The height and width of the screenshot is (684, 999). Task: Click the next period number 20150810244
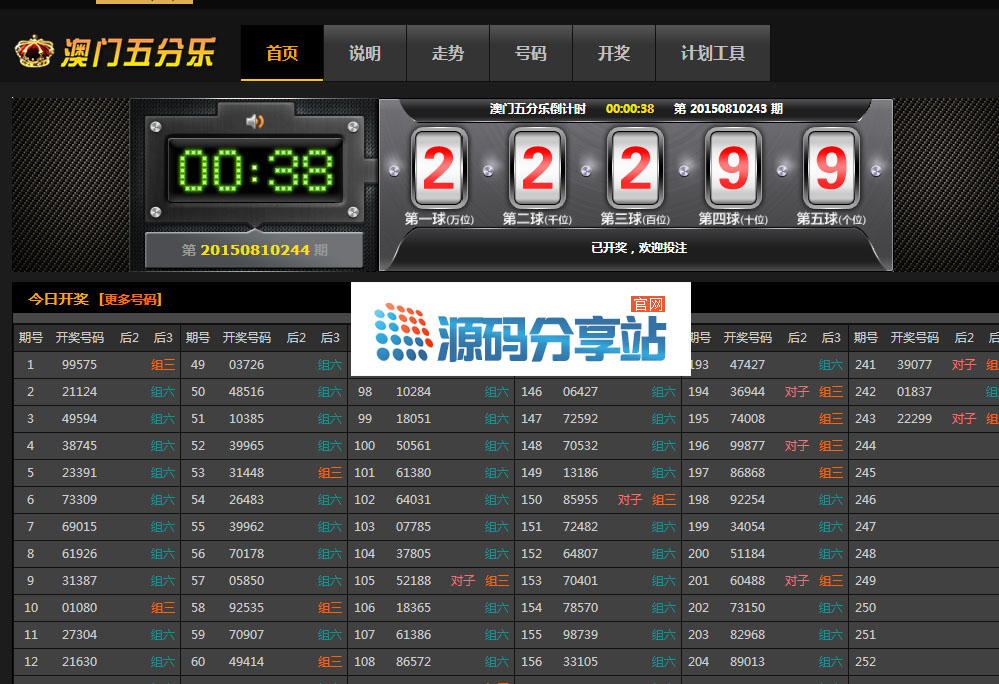pos(255,250)
